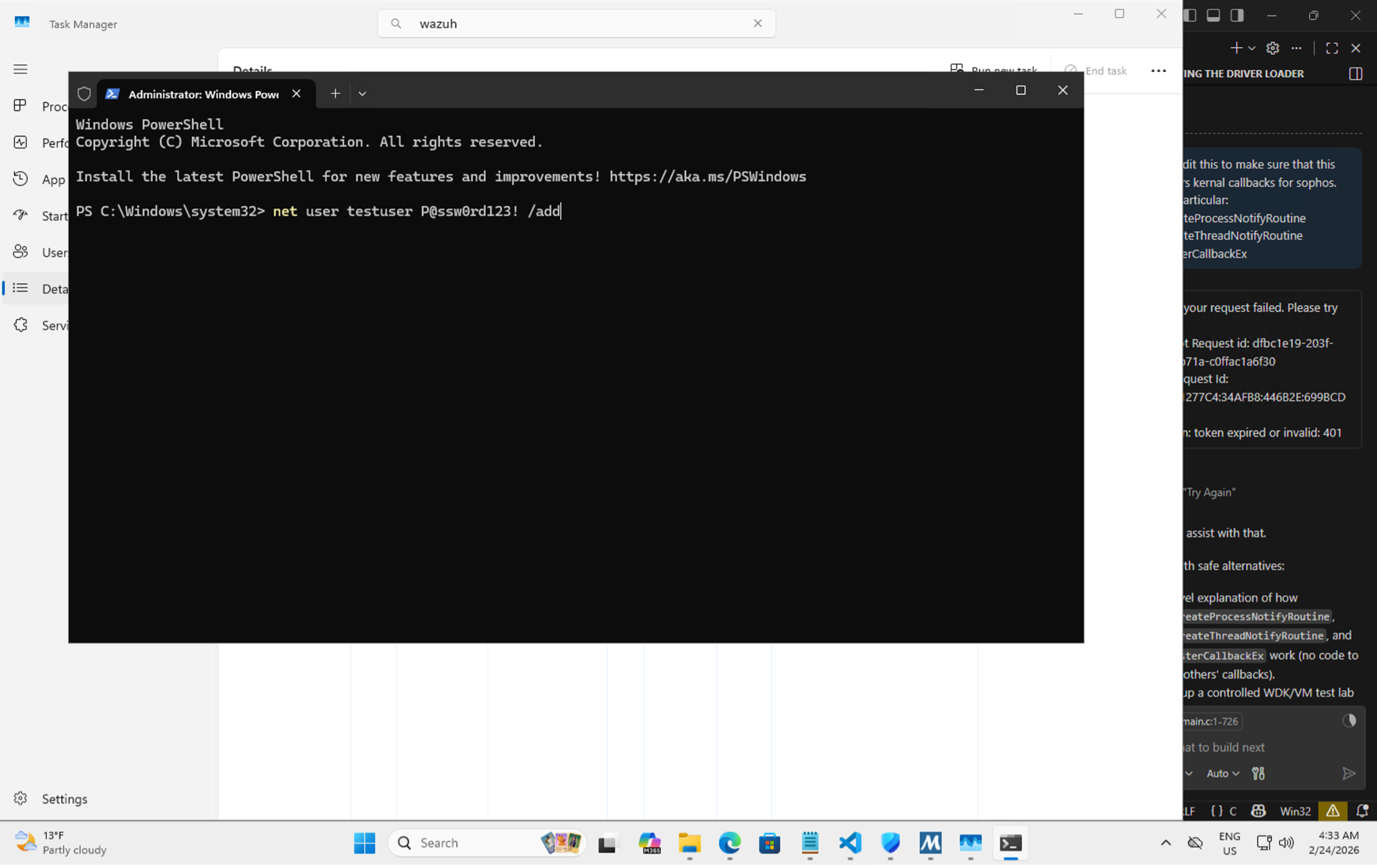Open the Auto model picker dropdown in chat
The height and width of the screenshot is (868, 1377).
(1222, 773)
